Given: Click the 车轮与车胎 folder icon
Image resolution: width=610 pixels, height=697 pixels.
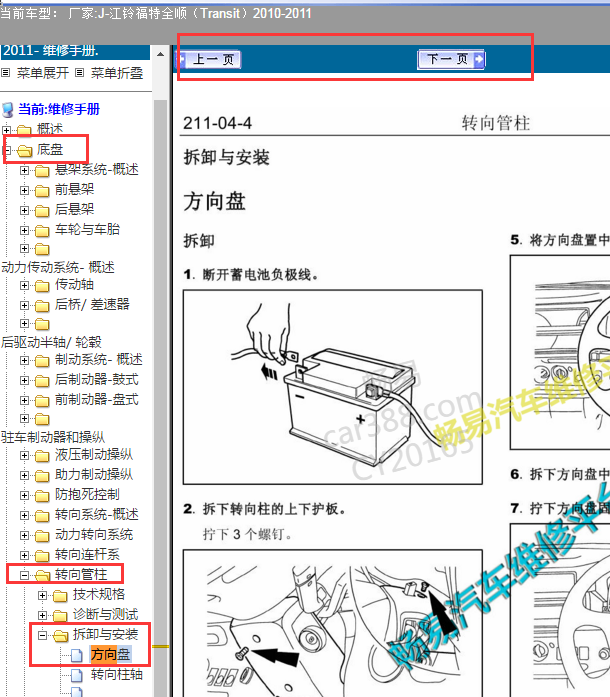Looking at the screenshot, I should tap(42, 231).
